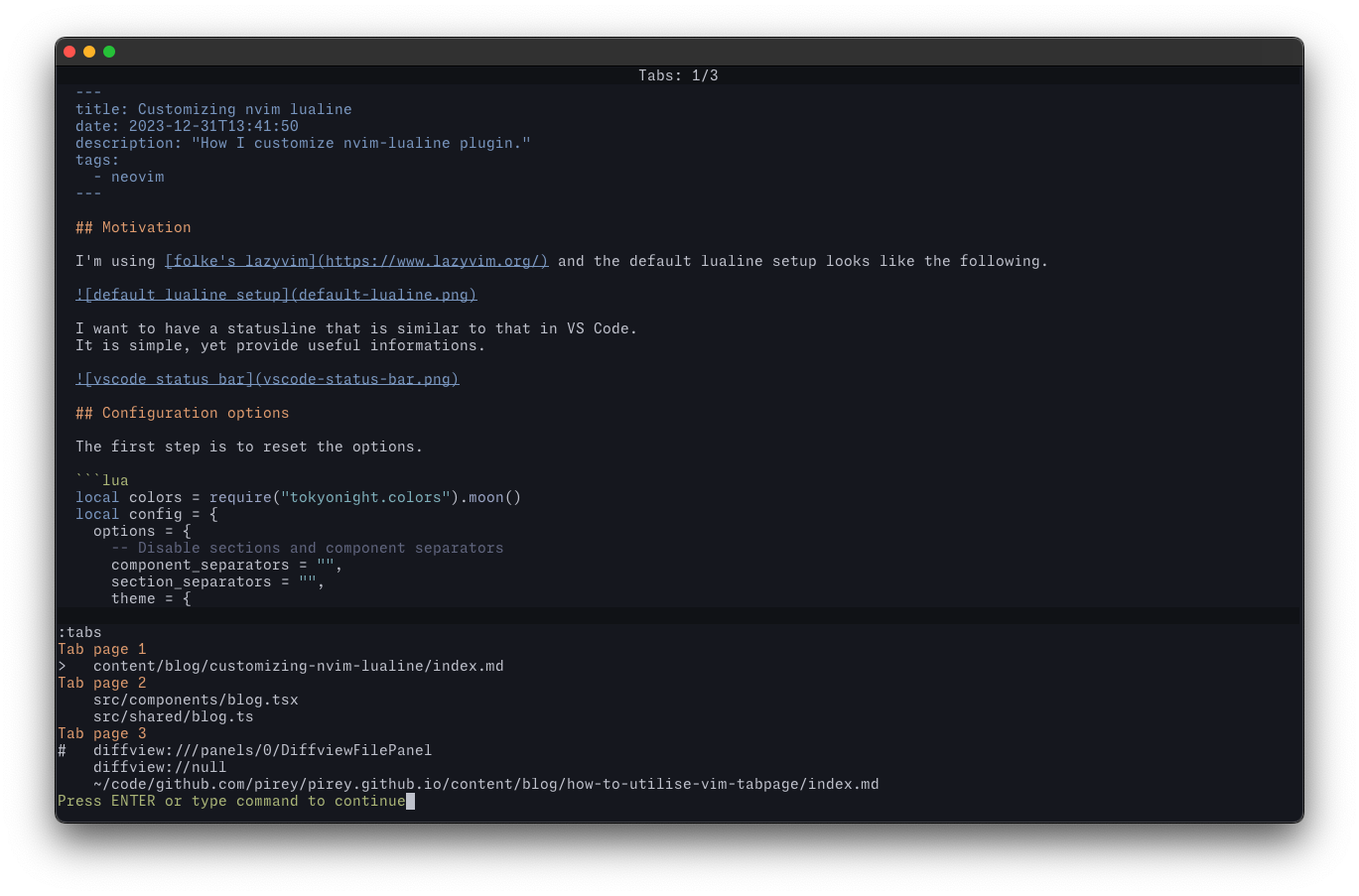Image resolution: width=1359 pixels, height=896 pixels.
Task: Click the "diffview://null" entry
Action: (160, 767)
